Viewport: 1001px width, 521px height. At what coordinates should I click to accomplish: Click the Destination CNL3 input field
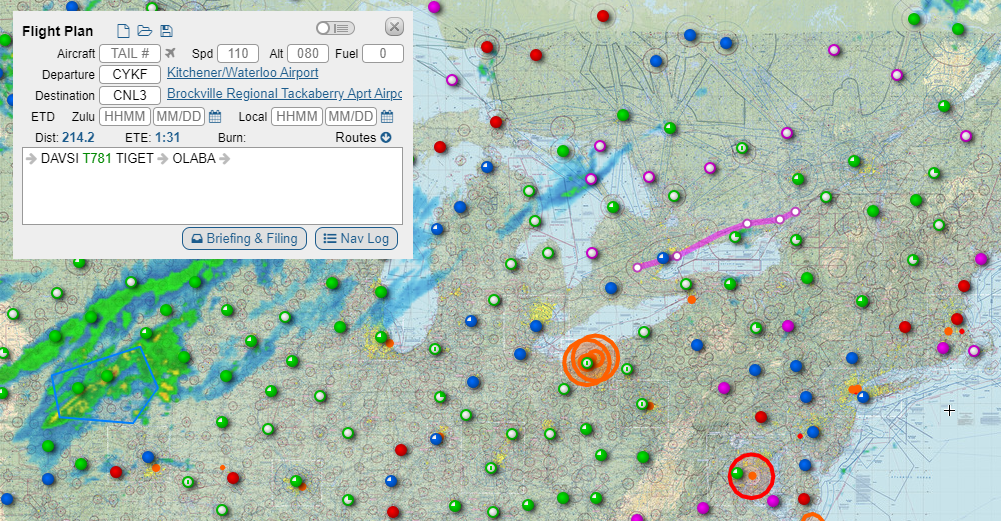(x=130, y=95)
